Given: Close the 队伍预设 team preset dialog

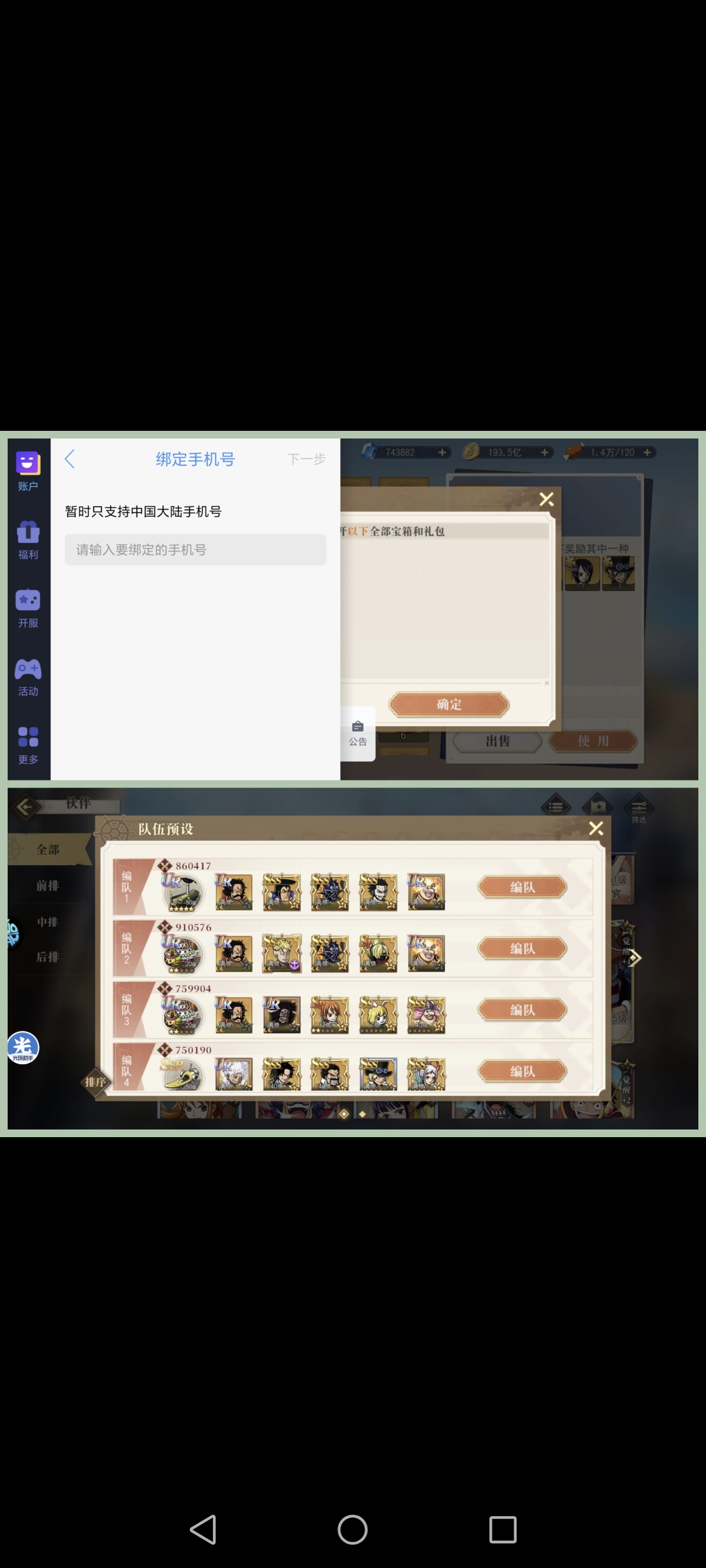Looking at the screenshot, I should (596, 828).
